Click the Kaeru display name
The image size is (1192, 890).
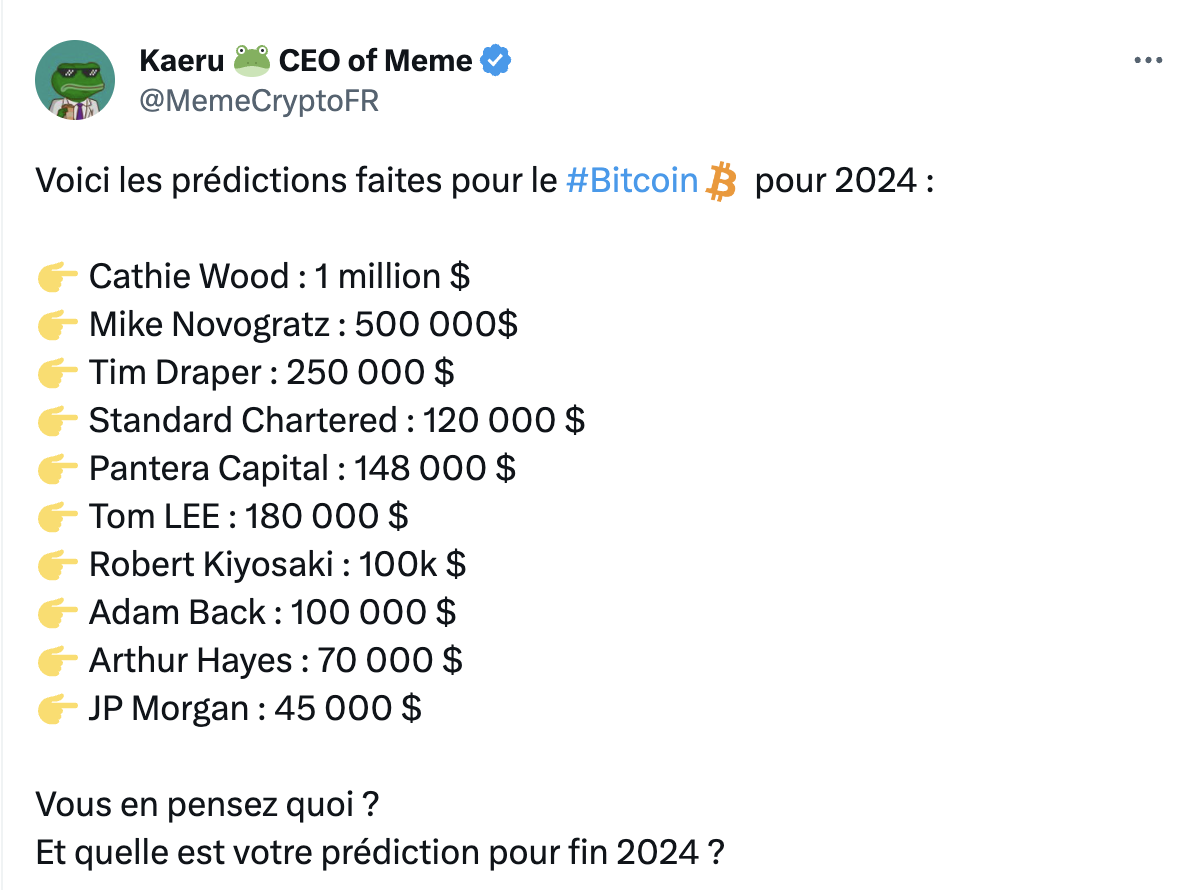click(x=182, y=61)
